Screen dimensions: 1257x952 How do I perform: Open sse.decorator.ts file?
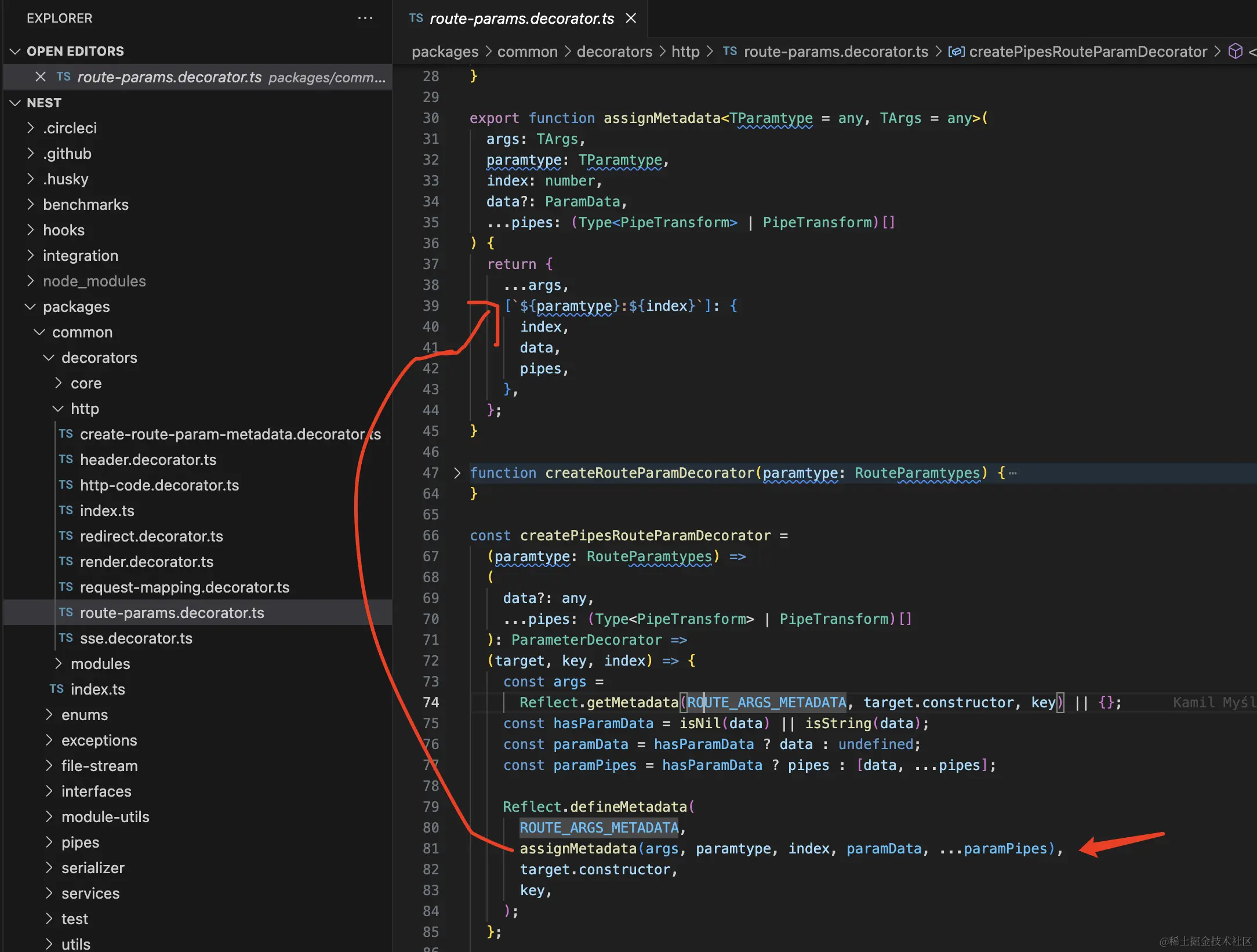point(197,638)
